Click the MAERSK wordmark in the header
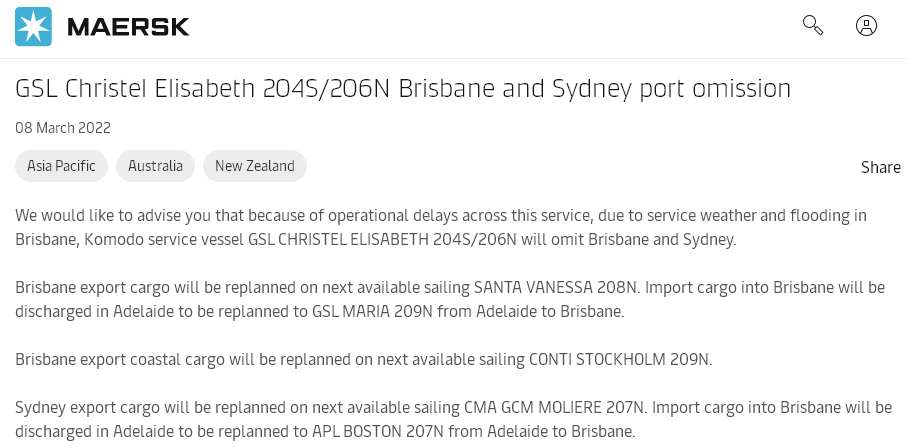This screenshot has height=448, width=908. coord(128,27)
